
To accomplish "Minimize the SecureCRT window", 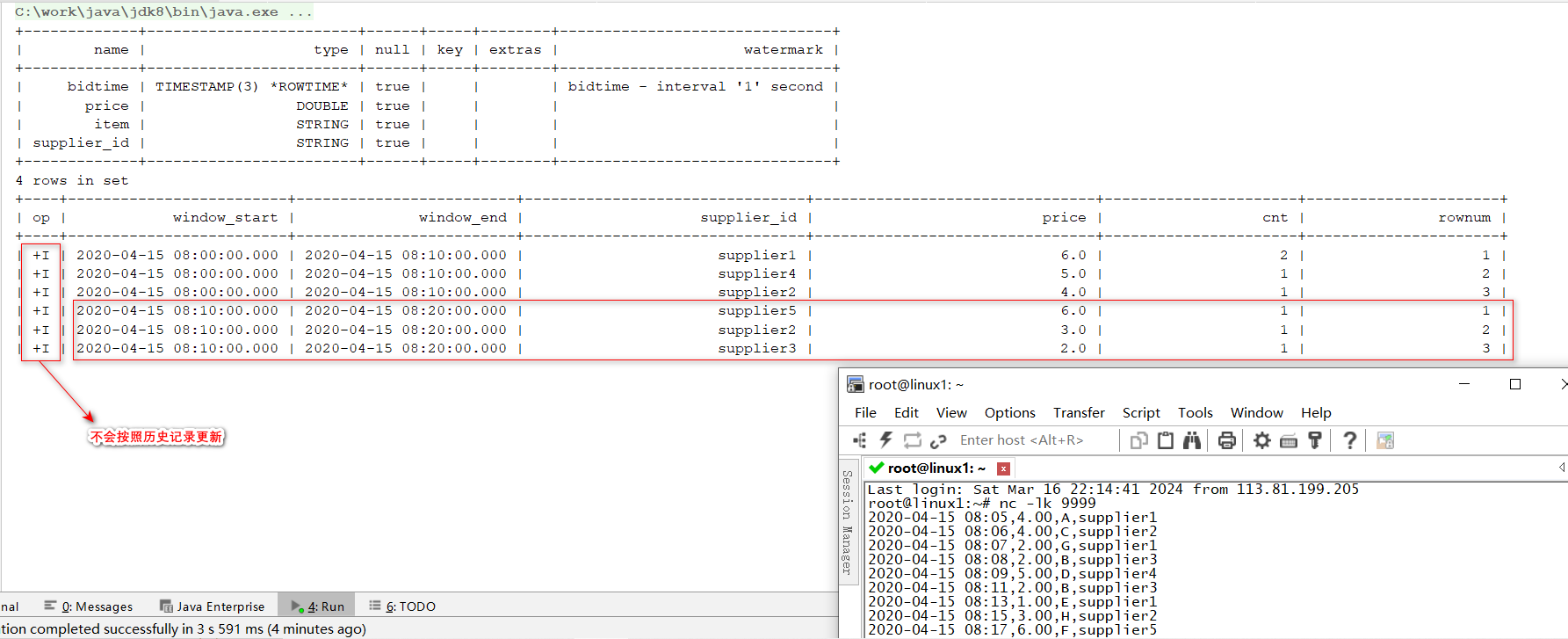I will click(x=1464, y=384).
